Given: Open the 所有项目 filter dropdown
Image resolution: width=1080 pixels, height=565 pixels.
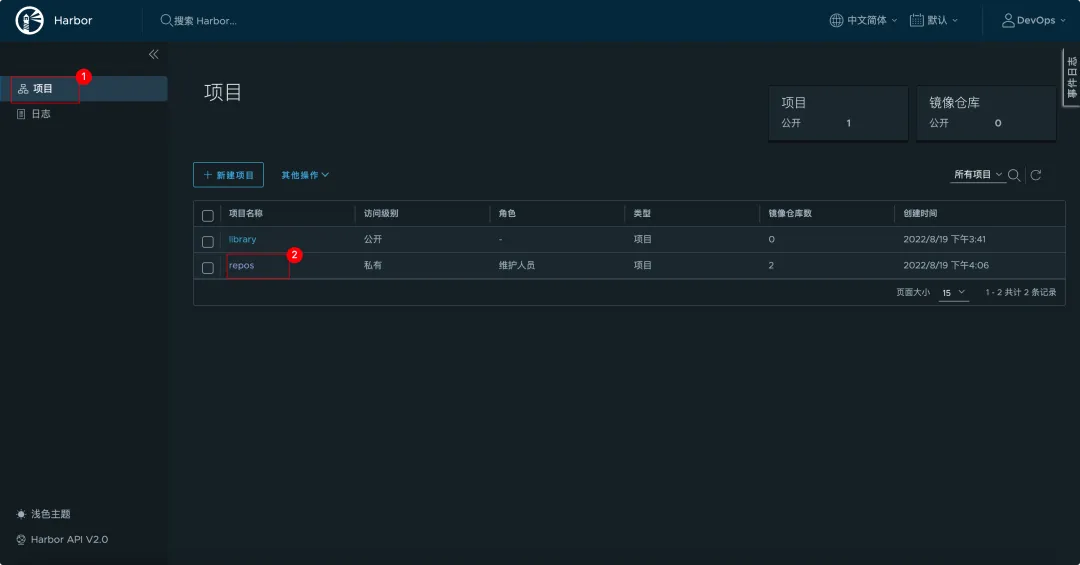Looking at the screenshot, I should pos(978,175).
